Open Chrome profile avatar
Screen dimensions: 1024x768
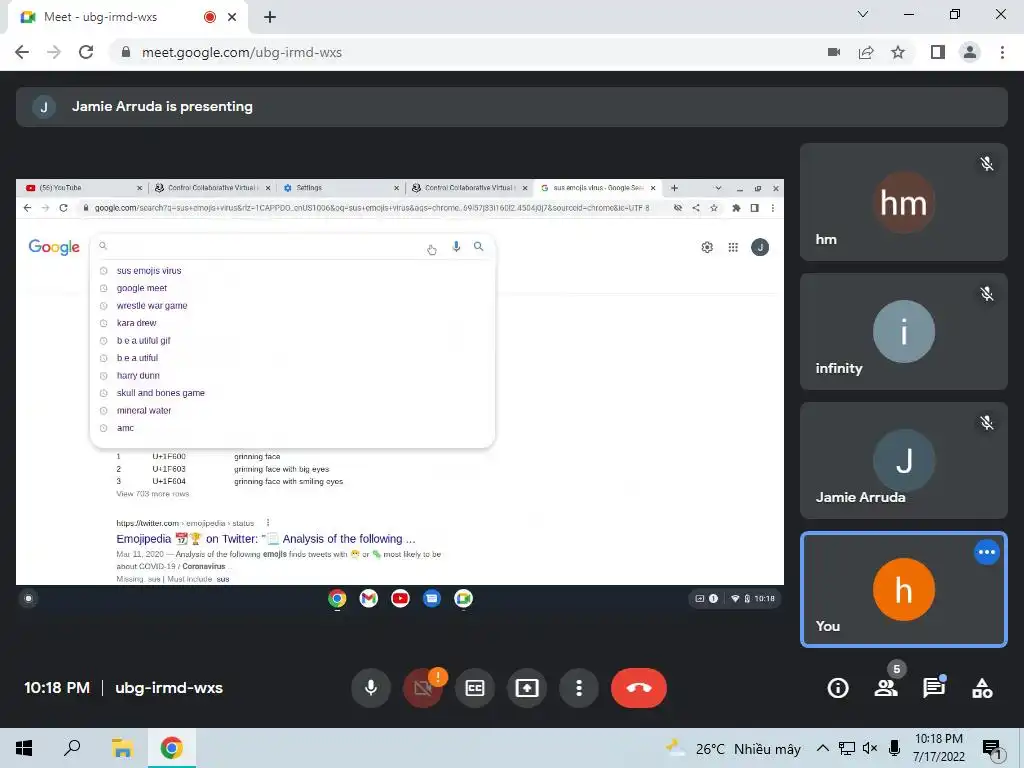coord(970,52)
